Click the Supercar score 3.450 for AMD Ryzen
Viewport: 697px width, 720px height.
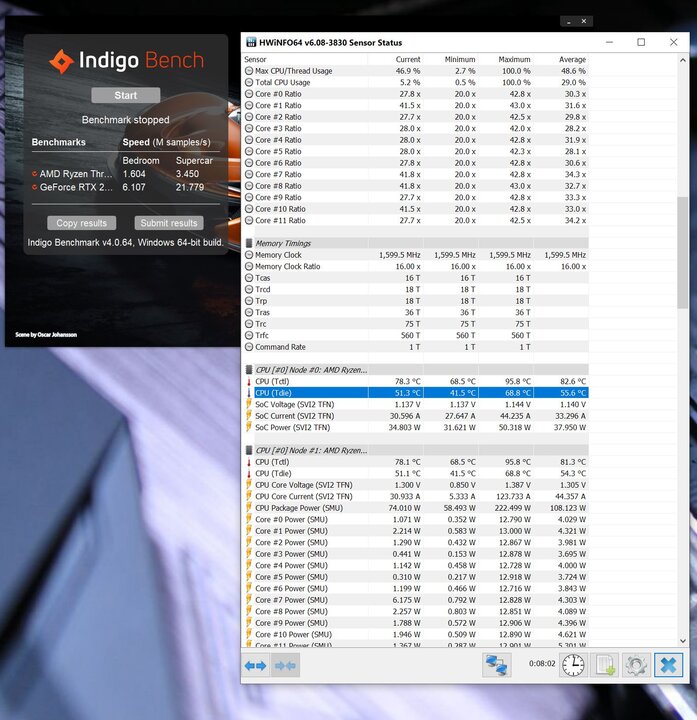click(x=187, y=174)
